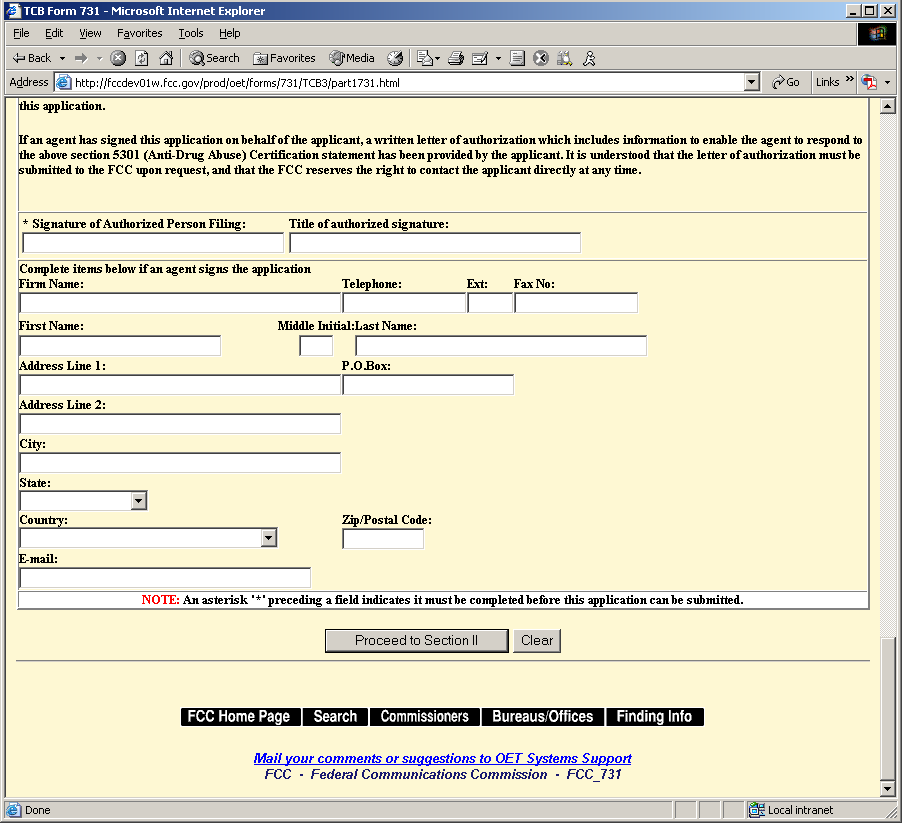Click the PDF toolbar icon beside Links
This screenshot has width=902, height=823.
(x=869, y=83)
